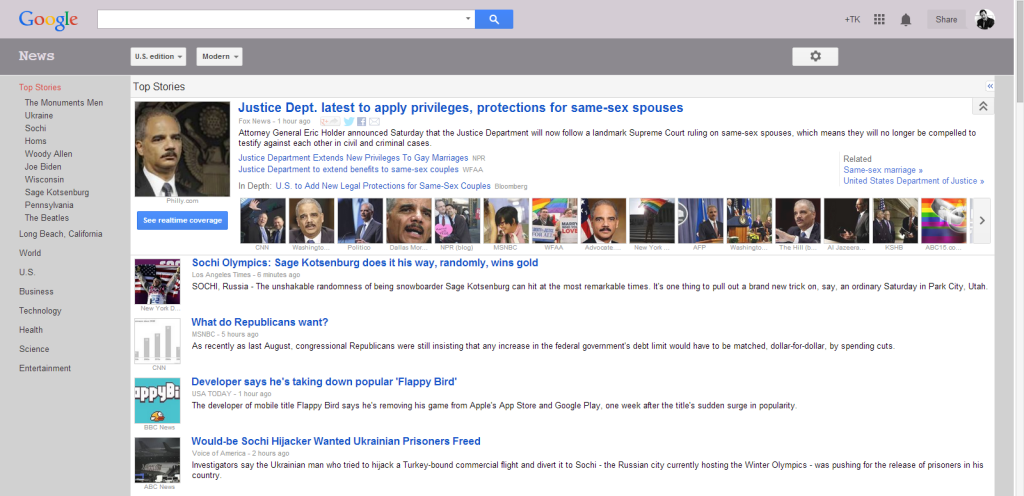The width and height of the screenshot is (1024, 496).
Task: Open the MSNBC carousel thumbnail
Action: (506, 221)
